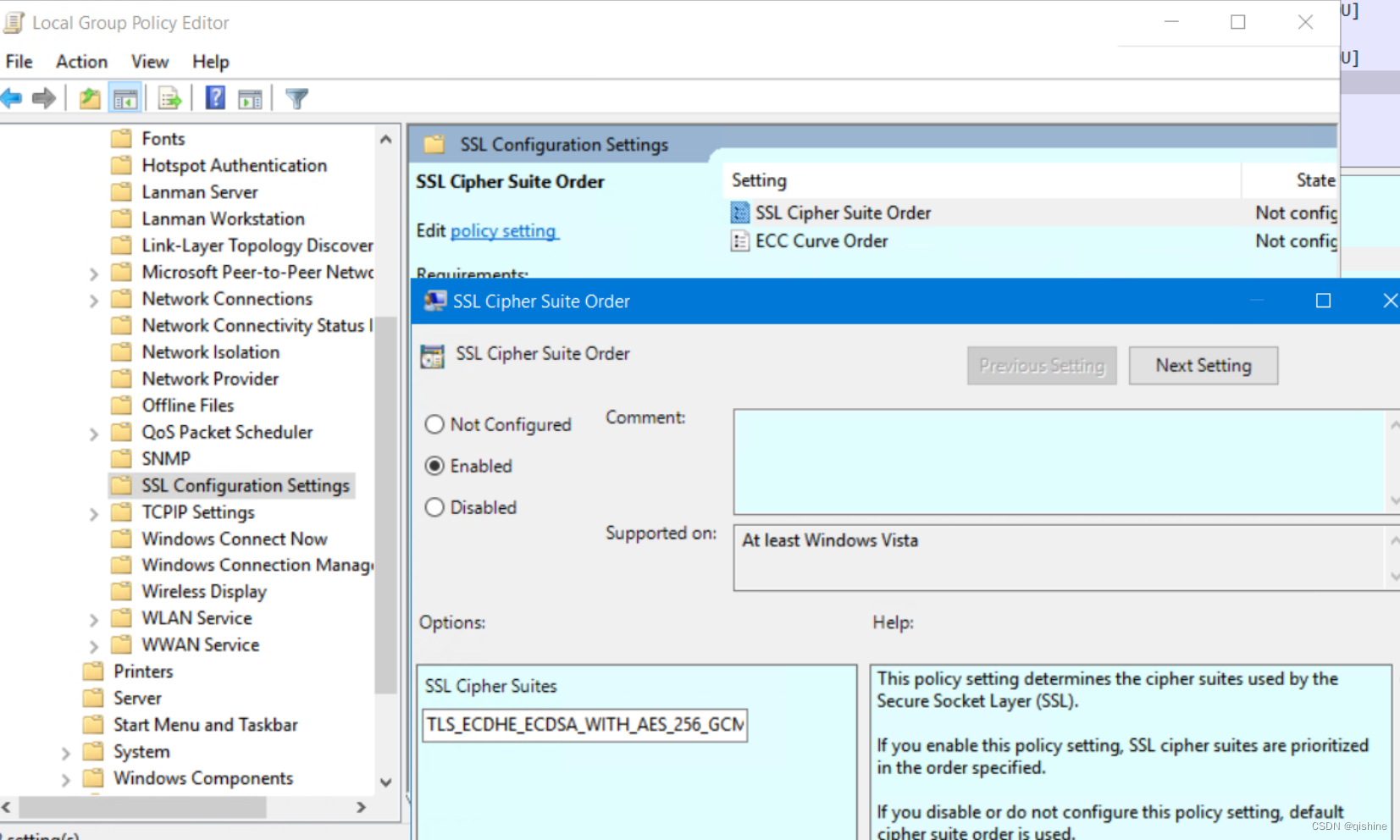1400x840 pixels.
Task: Toggle the Show/Hide Action Pane icon
Action: click(x=249, y=97)
